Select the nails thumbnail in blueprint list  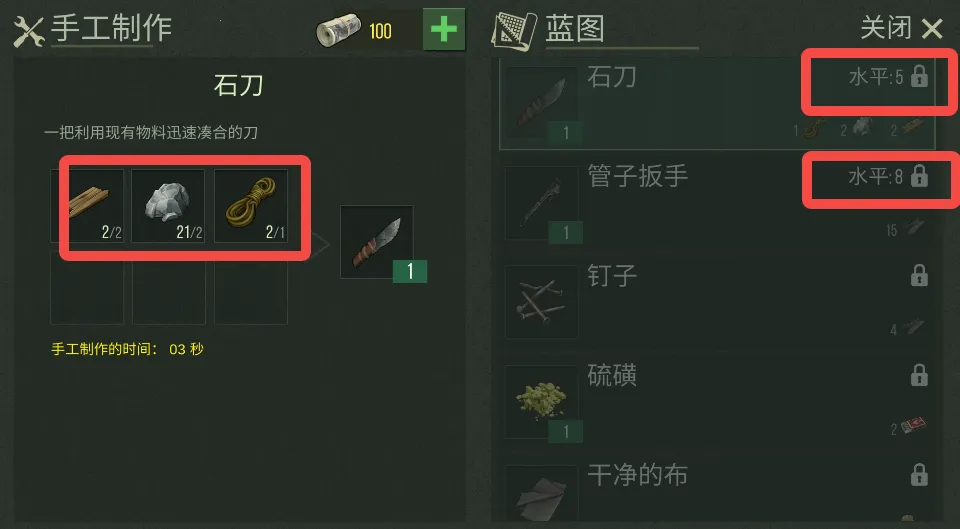pos(541,302)
